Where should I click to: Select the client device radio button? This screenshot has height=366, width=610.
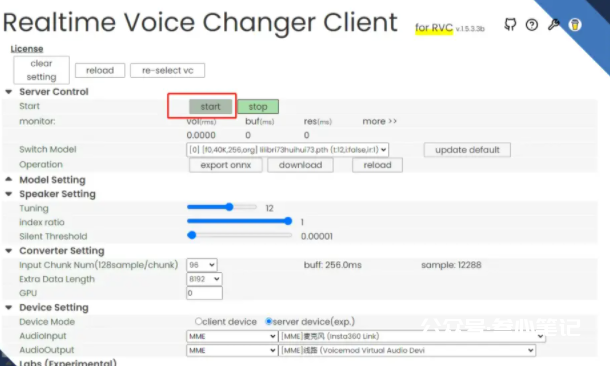coord(198,321)
